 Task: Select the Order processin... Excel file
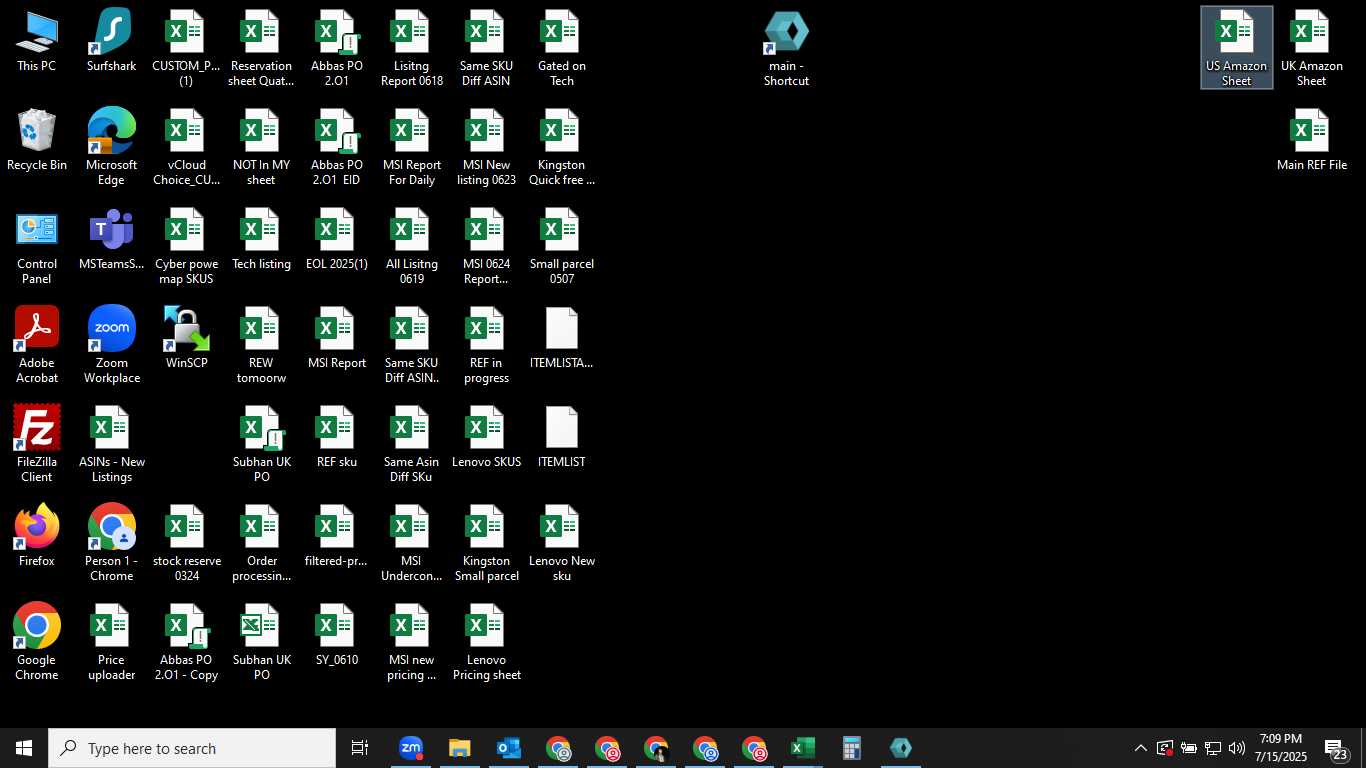pyautogui.click(x=261, y=544)
